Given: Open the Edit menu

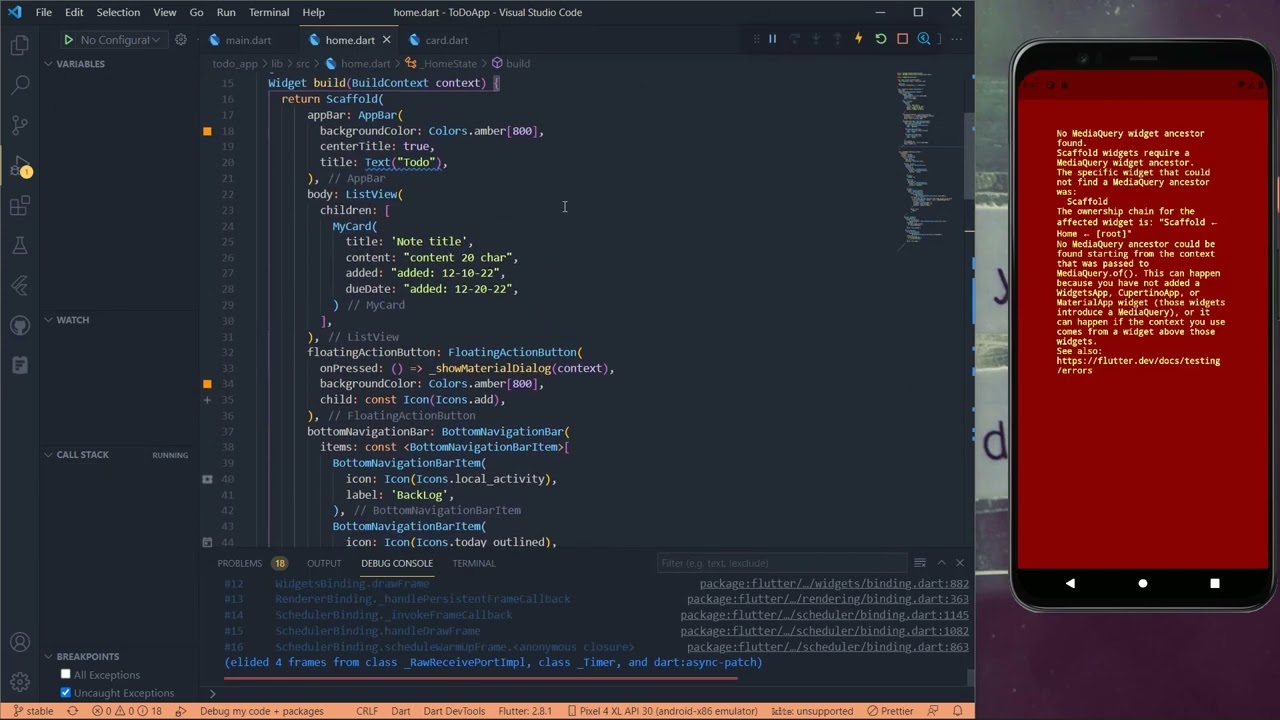Looking at the screenshot, I should coord(74,12).
